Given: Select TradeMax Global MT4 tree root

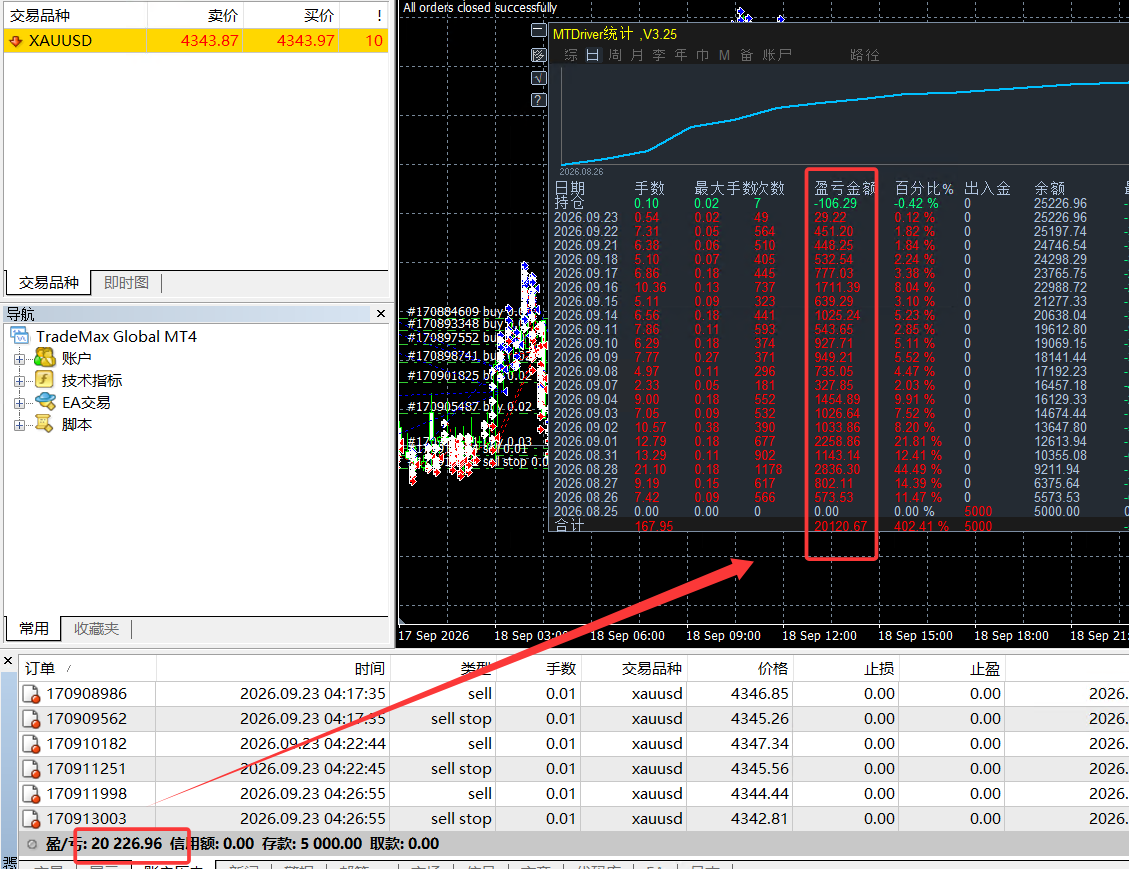Looking at the screenshot, I should pyautogui.click(x=116, y=336).
